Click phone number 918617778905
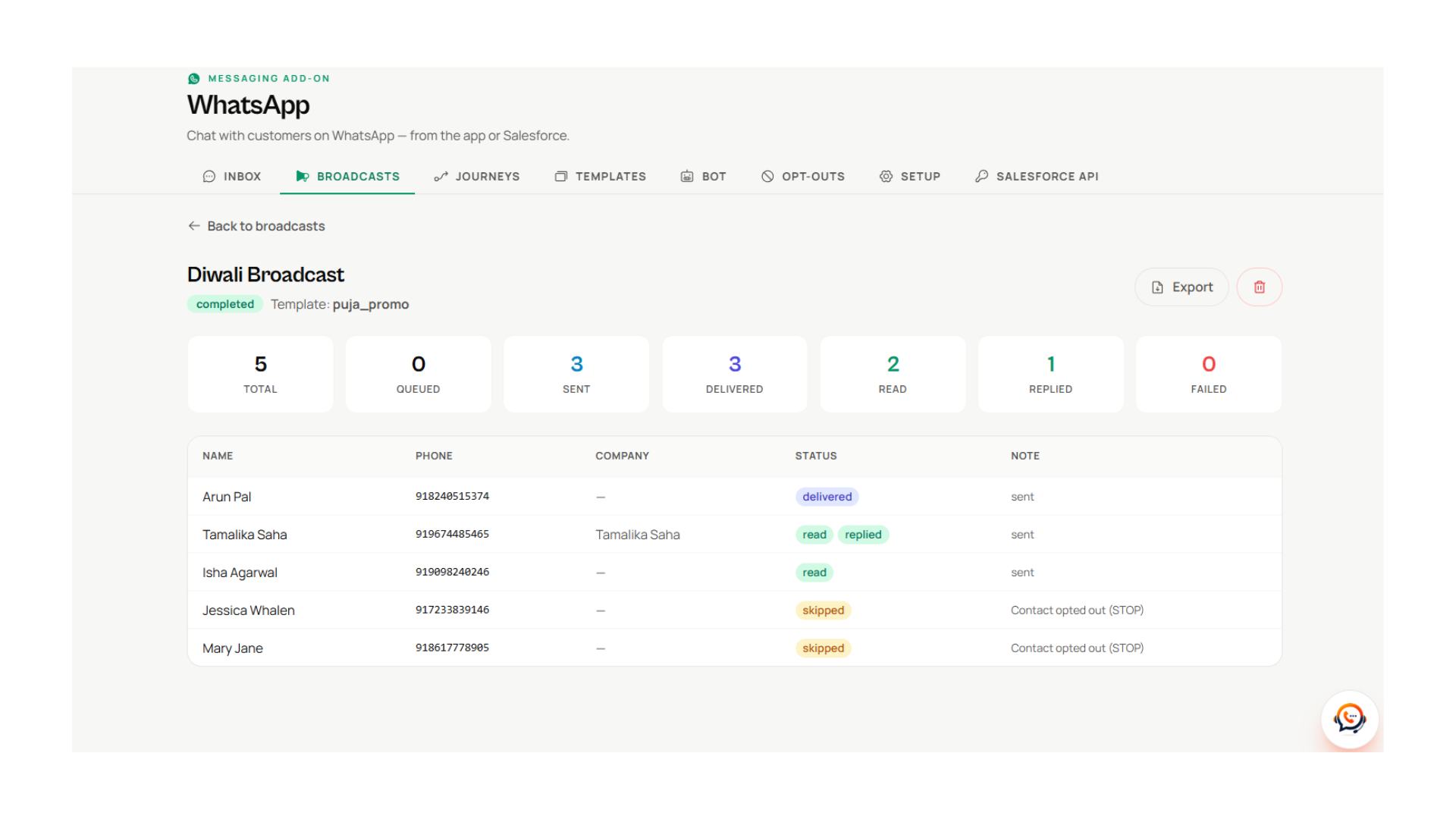Screen dimensions: 1456x819 pyautogui.click(x=453, y=648)
